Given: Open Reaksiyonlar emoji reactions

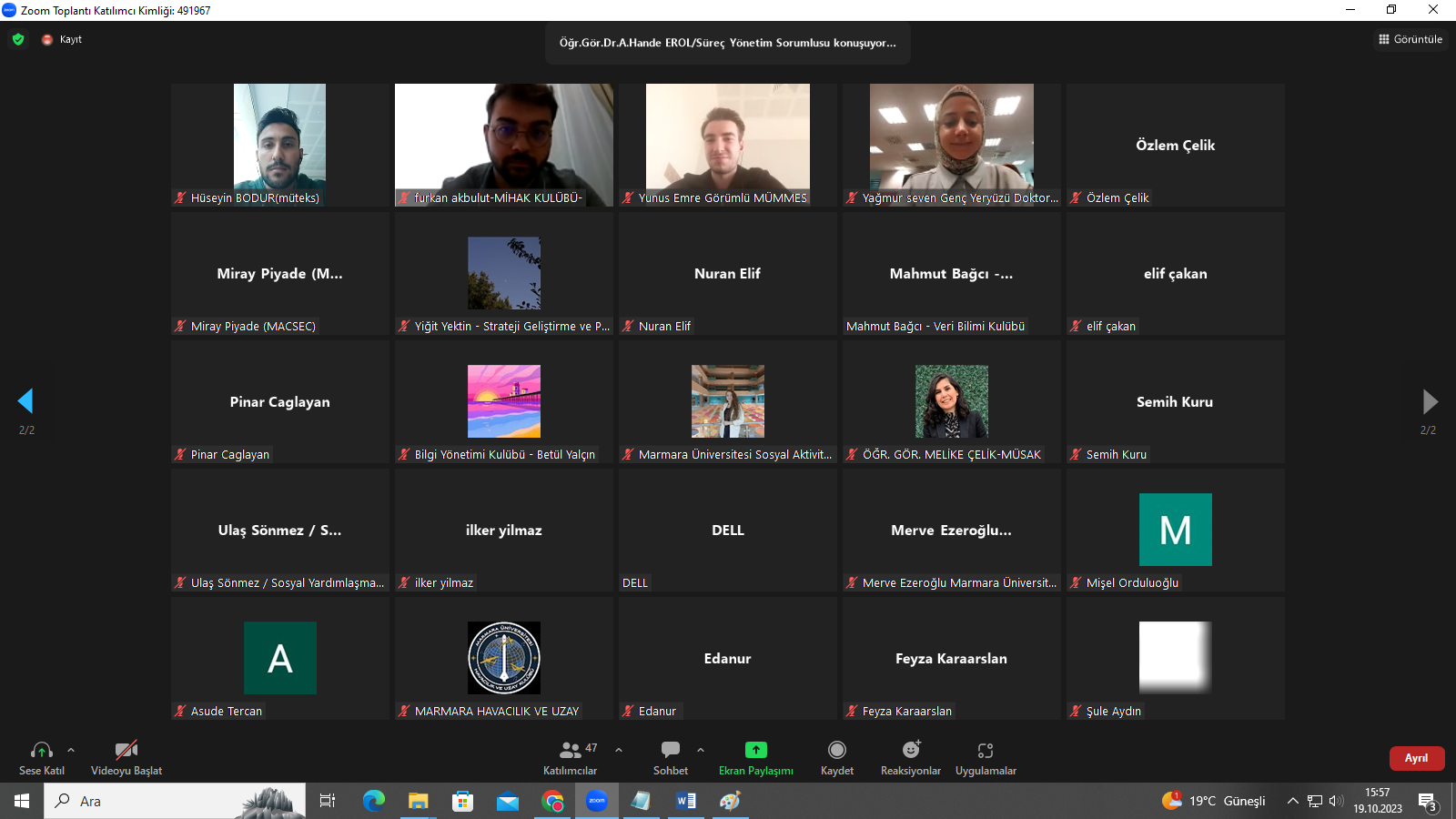Looking at the screenshot, I should click(910, 751).
